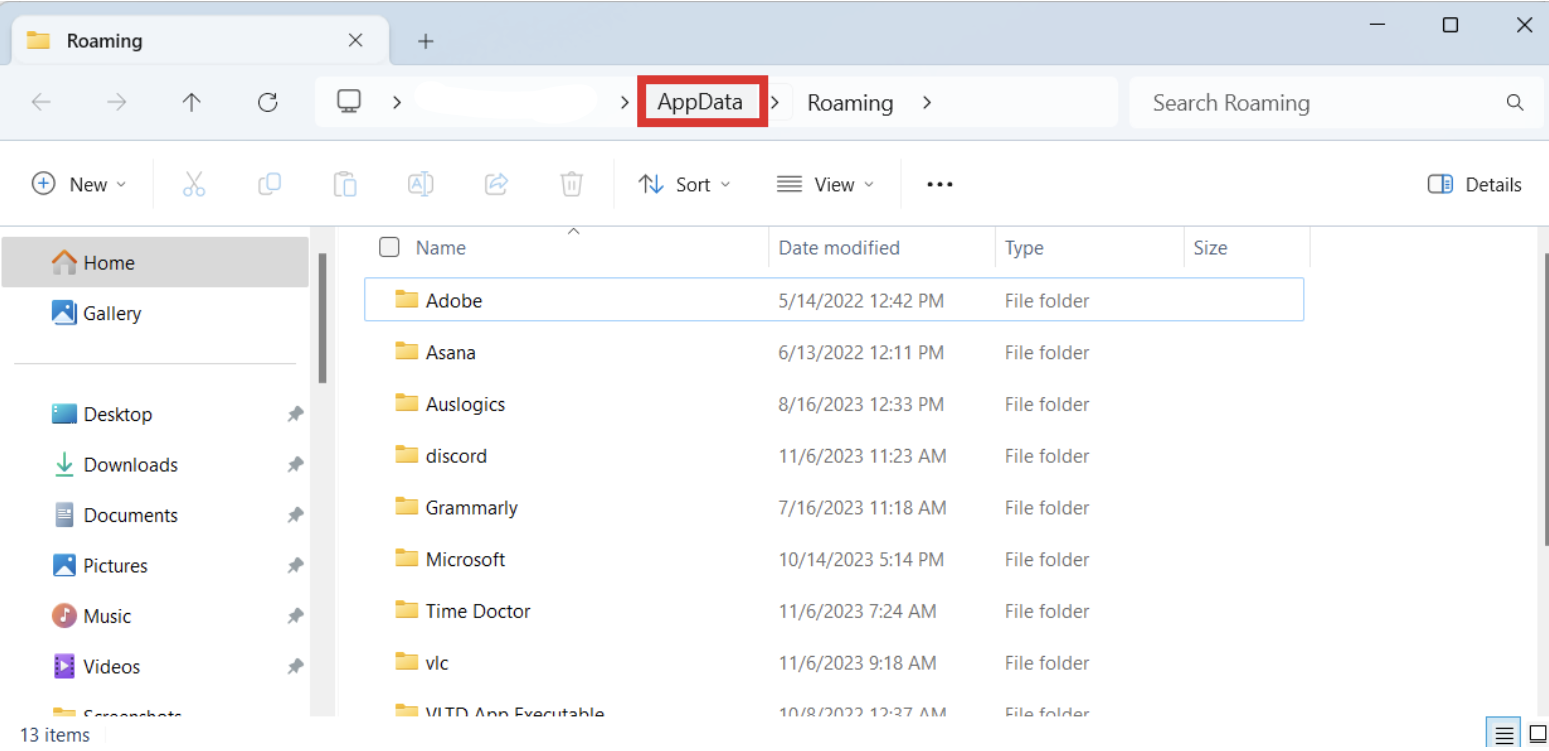This screenshot has height=751, width=1549.
Task: Open a new File Explorer tab
Action: coord(425,41)
